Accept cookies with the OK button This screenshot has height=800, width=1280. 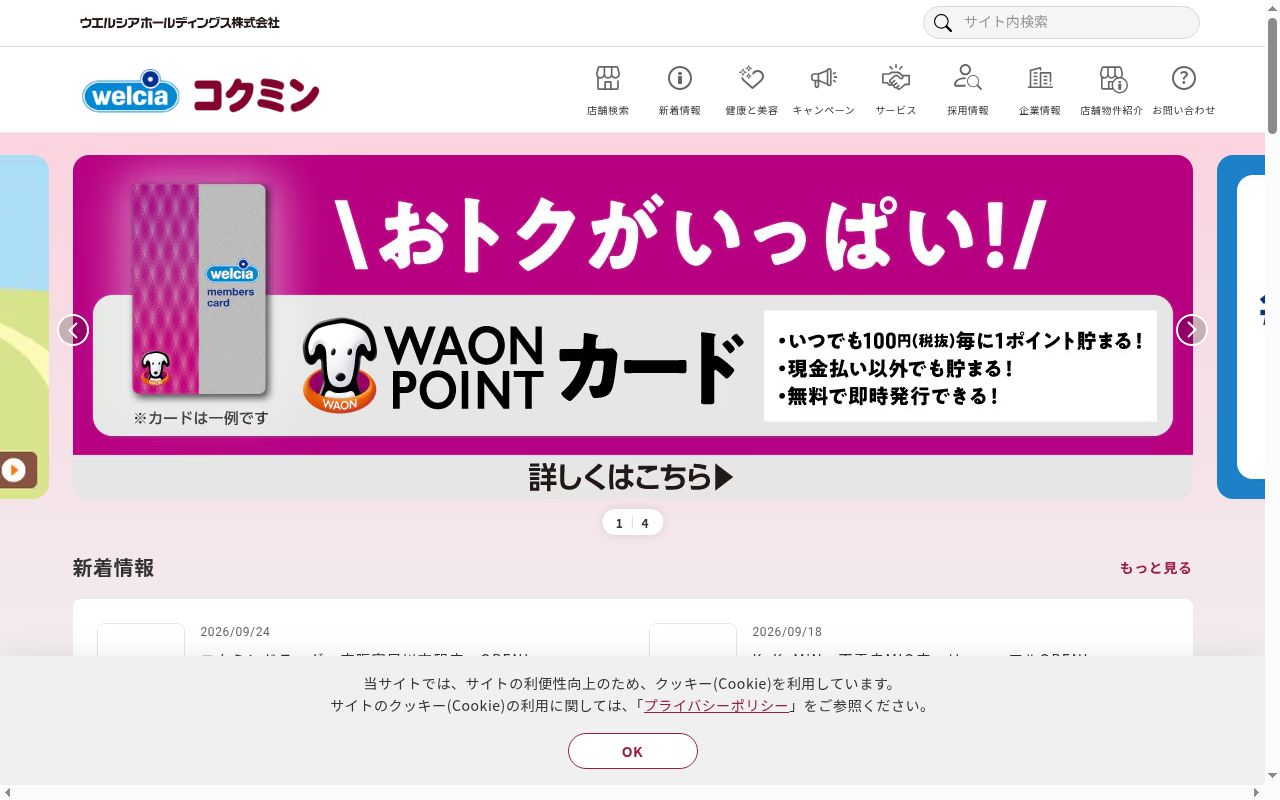click(633, 751)
